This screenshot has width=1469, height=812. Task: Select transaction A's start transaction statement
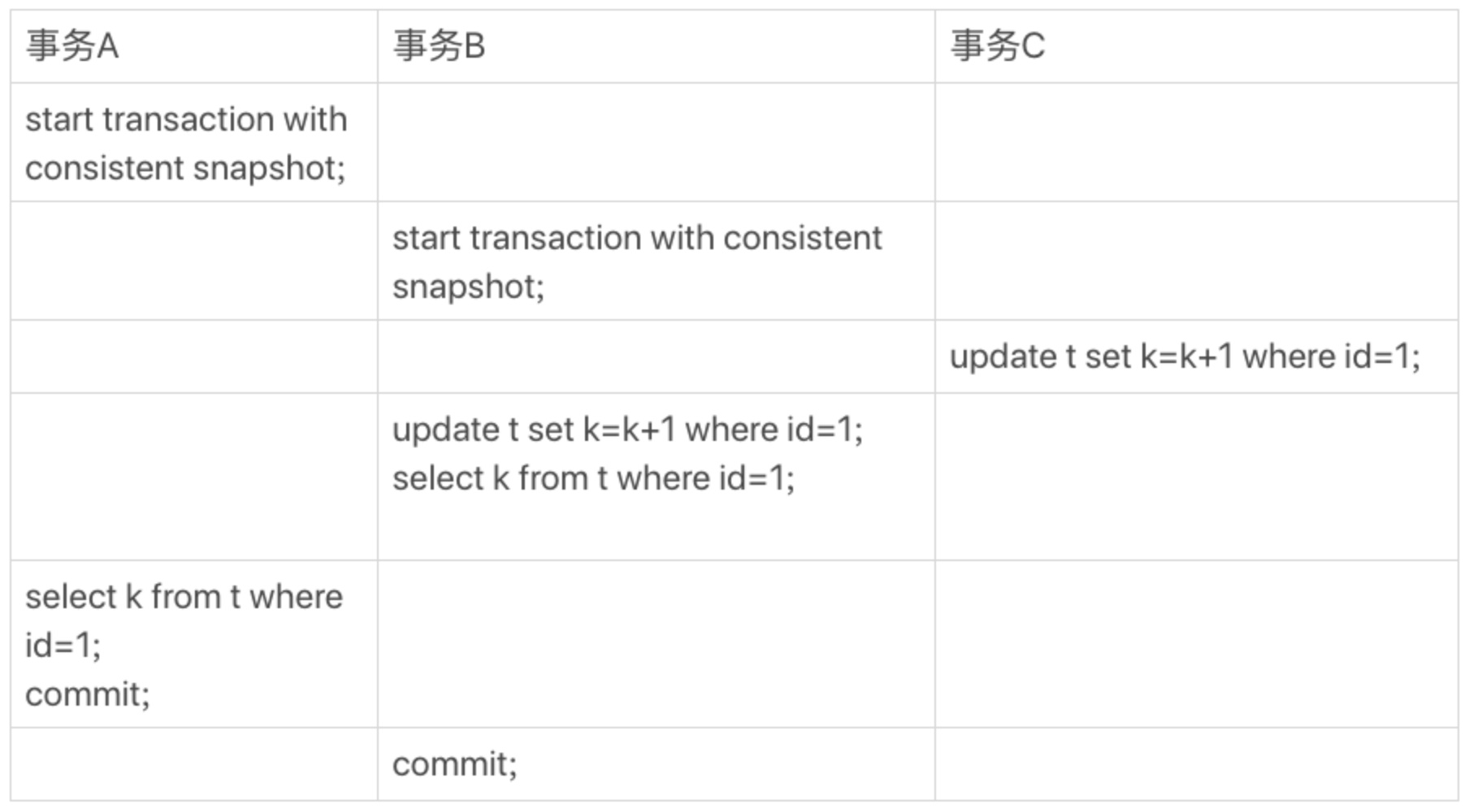(186, 144)
